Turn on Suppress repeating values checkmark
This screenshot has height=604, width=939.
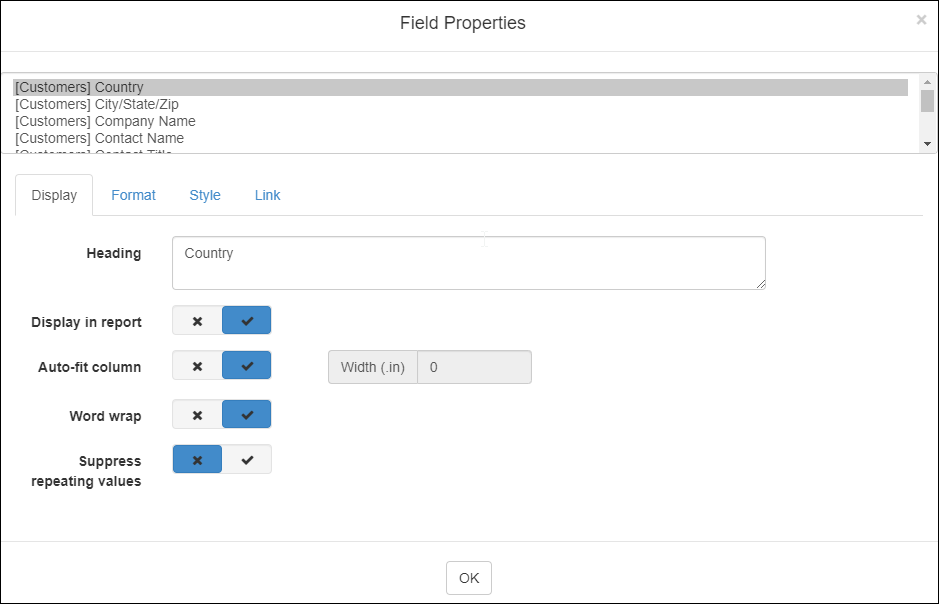[247, 460]
